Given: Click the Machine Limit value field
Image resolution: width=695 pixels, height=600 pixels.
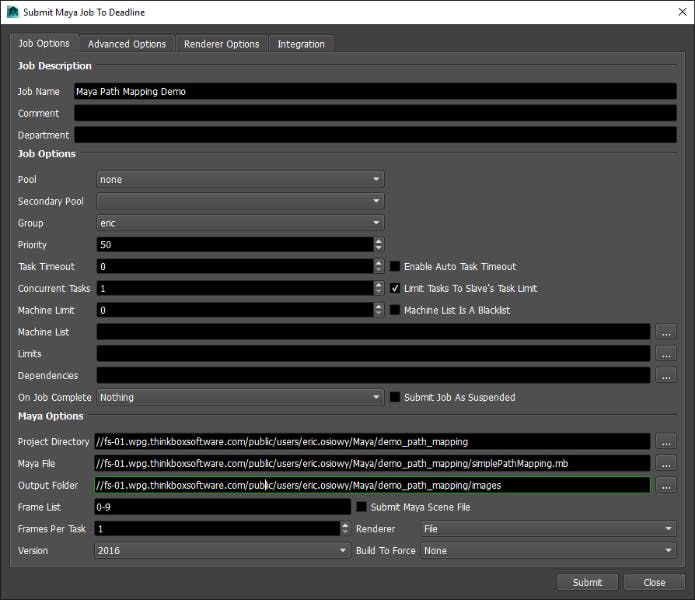Looking at the screenshot, I should 235,310.
